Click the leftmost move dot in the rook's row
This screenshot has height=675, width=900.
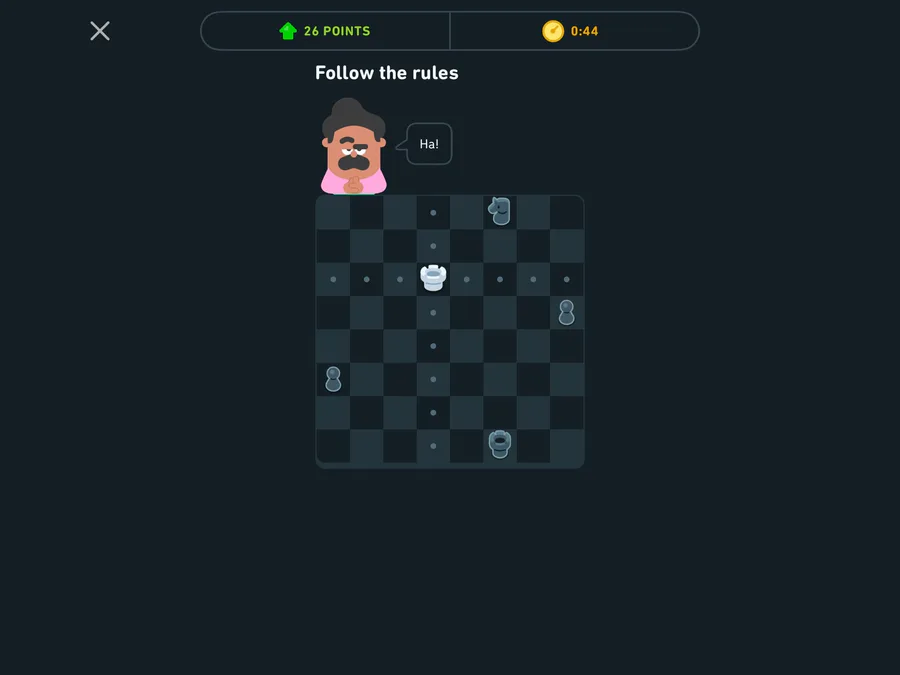click(x=333, y=280)
